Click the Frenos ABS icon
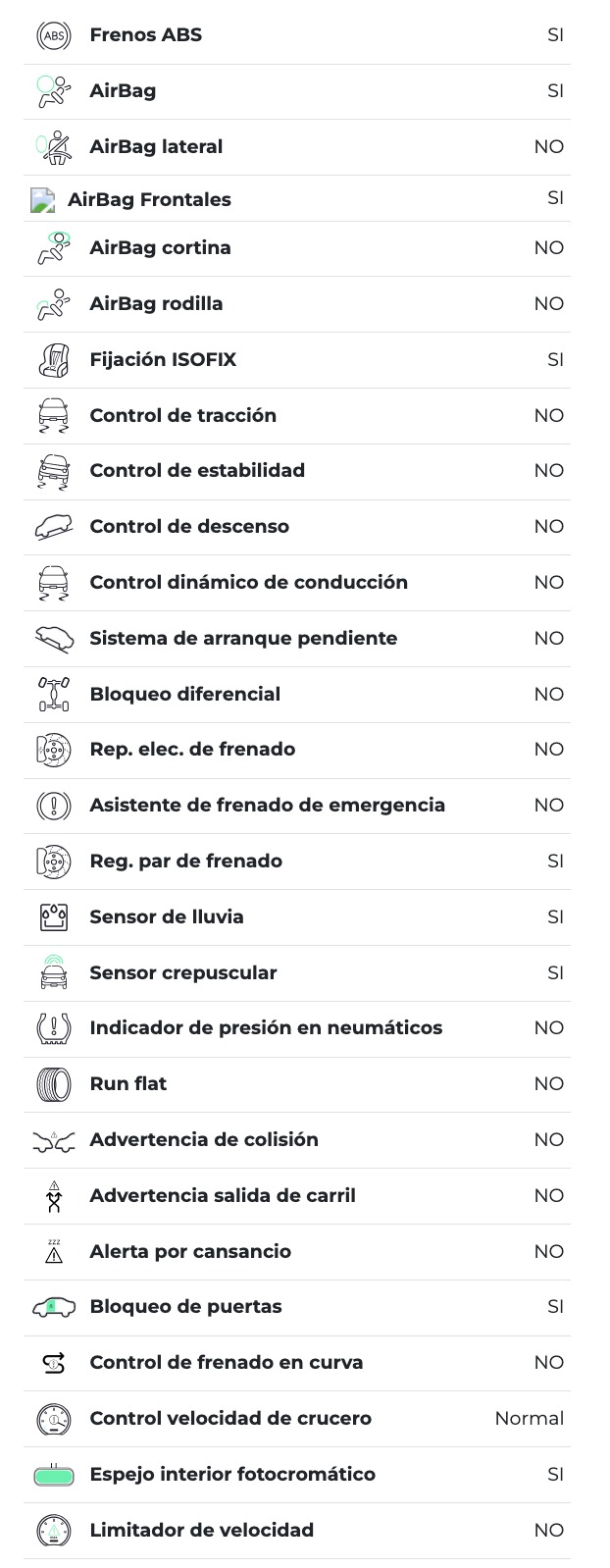This screenshot has height=1568, width=610. click(53, 35)
